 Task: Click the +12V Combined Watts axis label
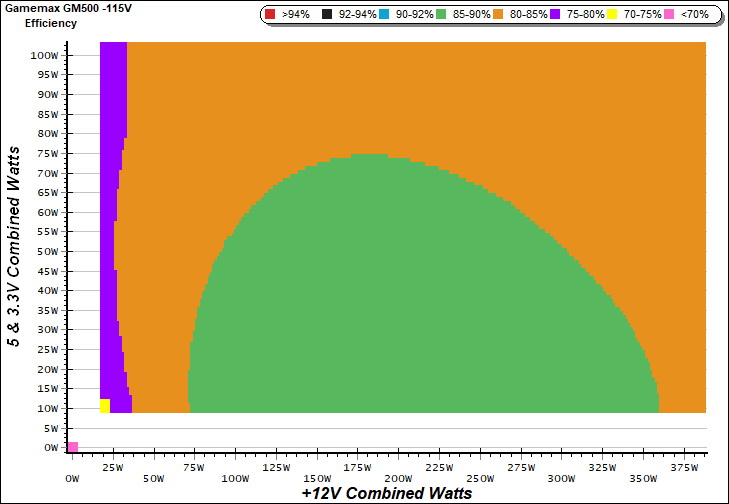tap(386, 493)
